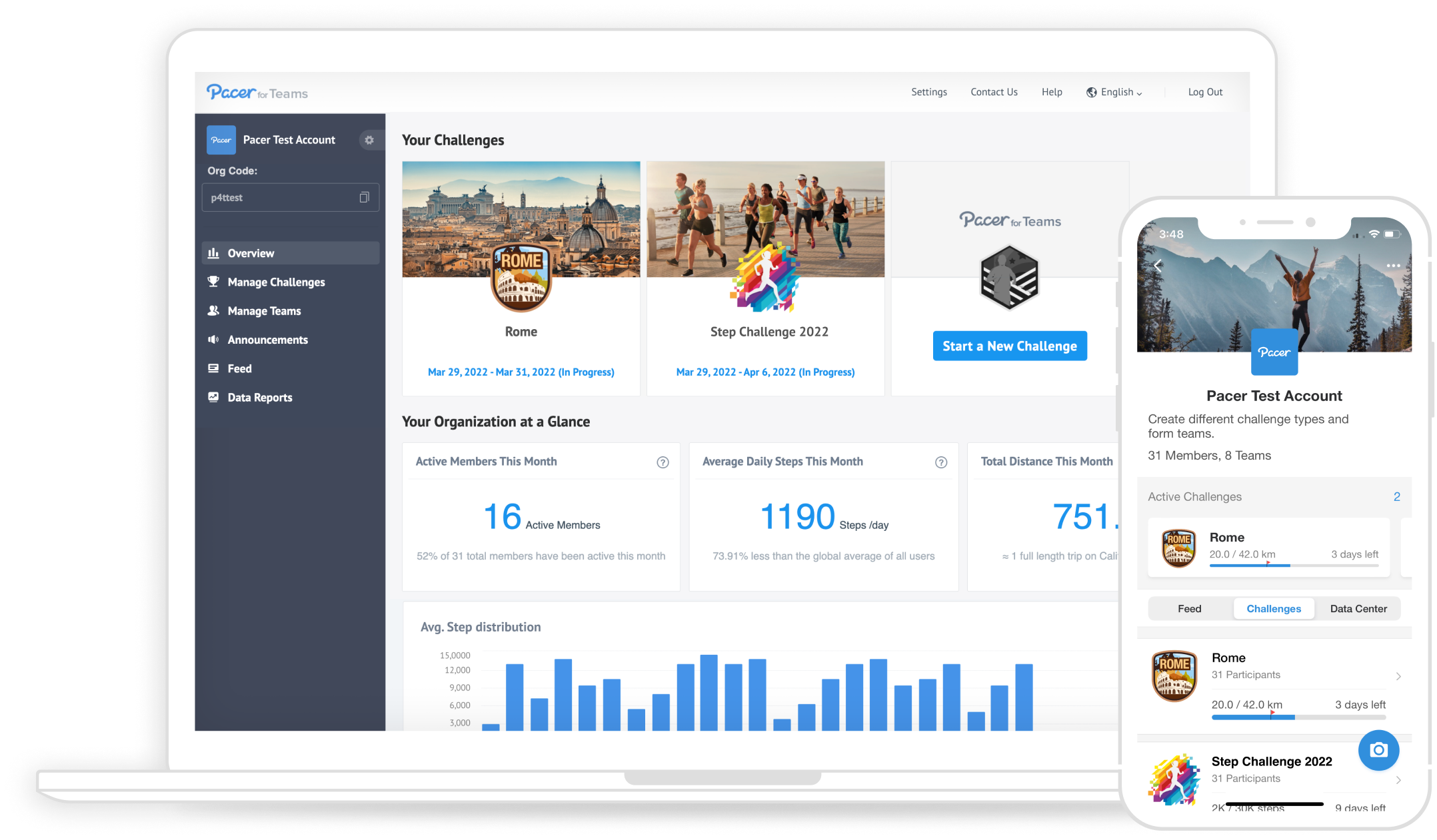Copy the org code using the copy icon

click(x=363, y=197)
